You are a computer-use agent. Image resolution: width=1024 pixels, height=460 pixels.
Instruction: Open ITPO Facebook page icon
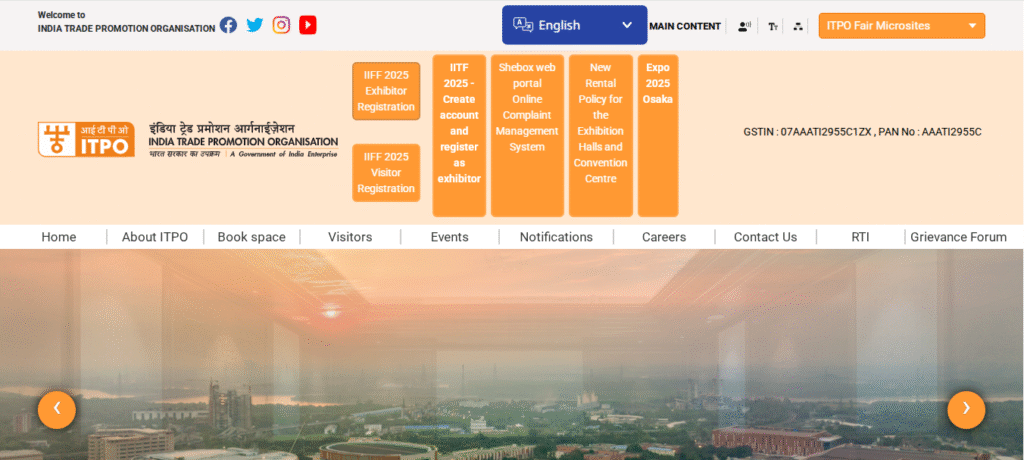pos(228,25)
